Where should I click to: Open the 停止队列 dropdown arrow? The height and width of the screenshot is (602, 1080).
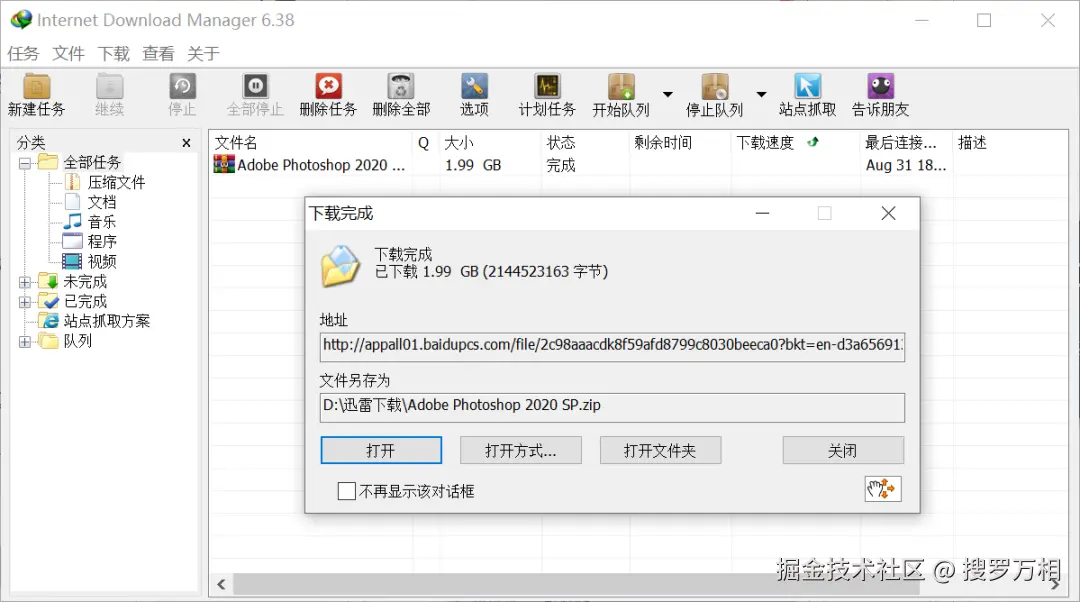pos(761,94)
